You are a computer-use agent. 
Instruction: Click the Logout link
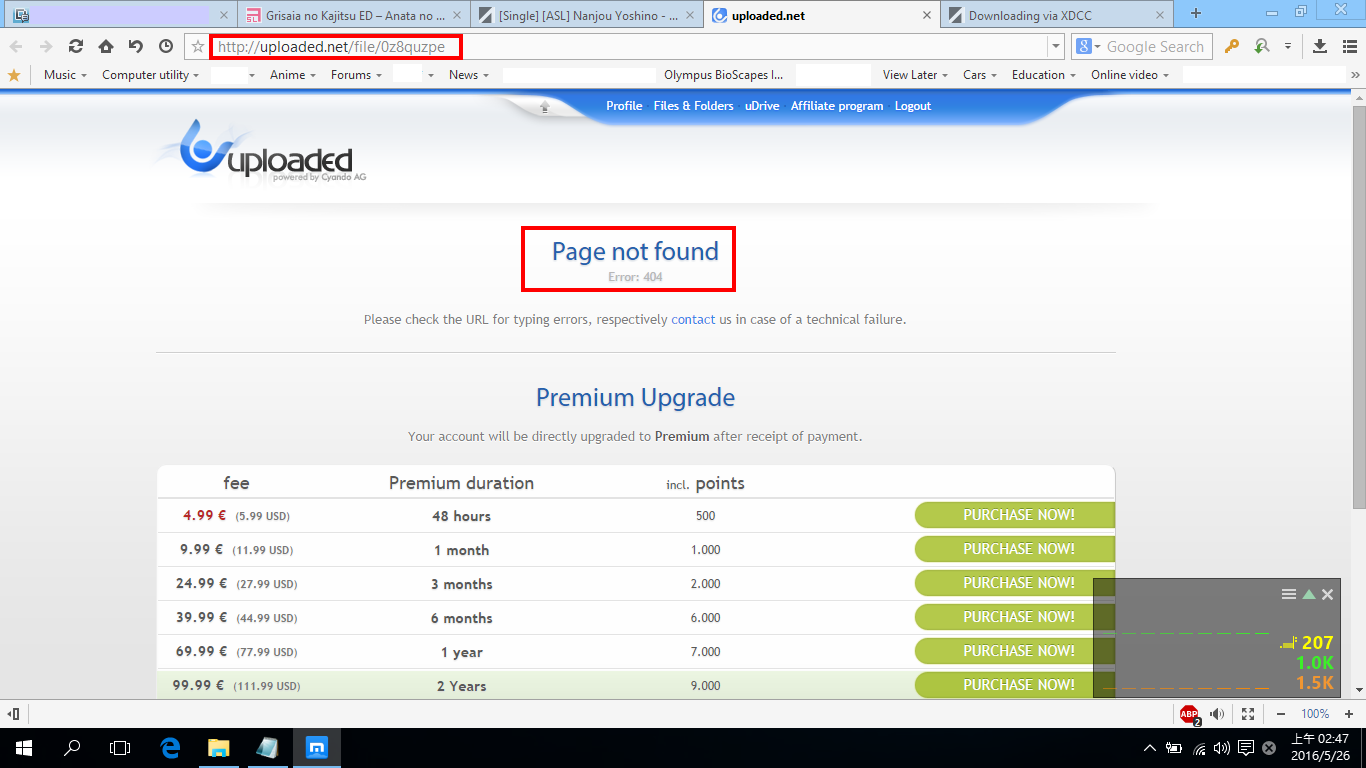tap(913, 106)
